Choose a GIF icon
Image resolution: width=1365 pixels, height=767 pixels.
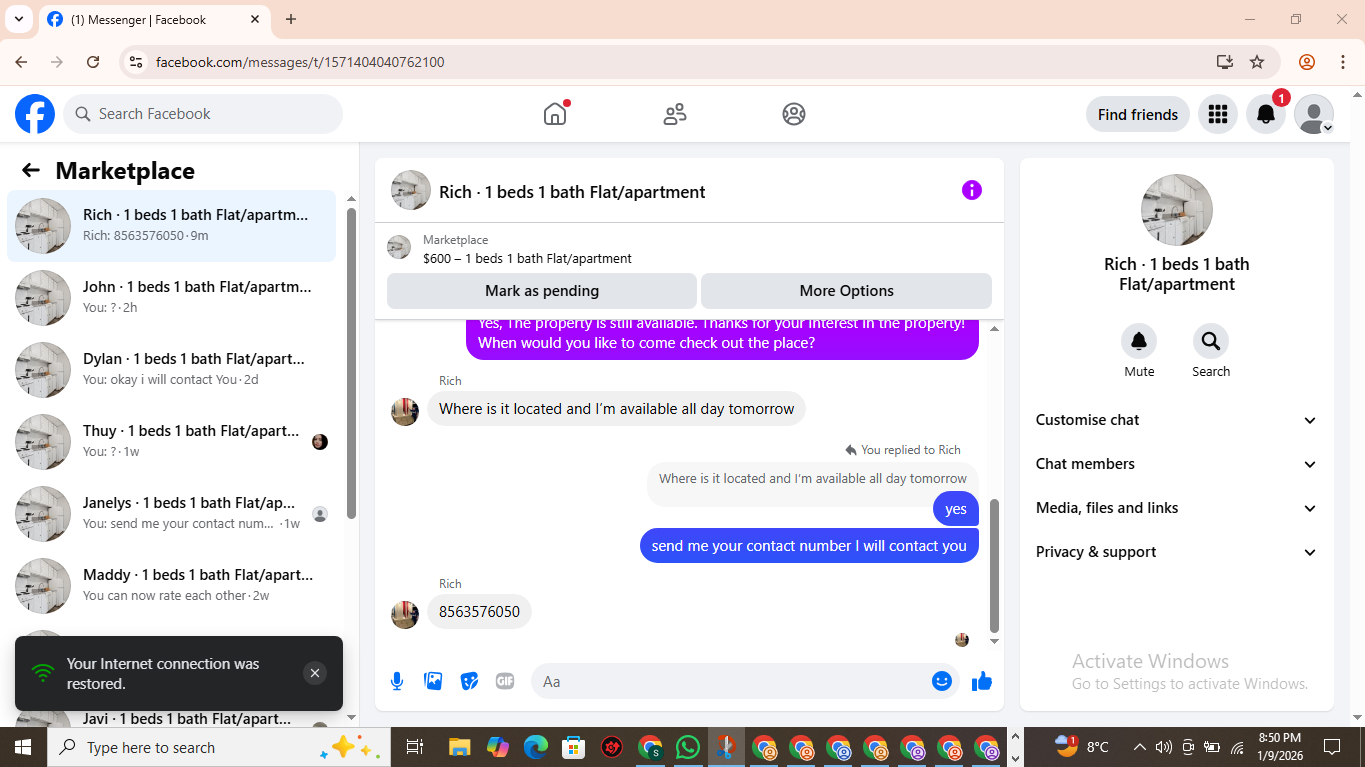(x=505, y=681)
